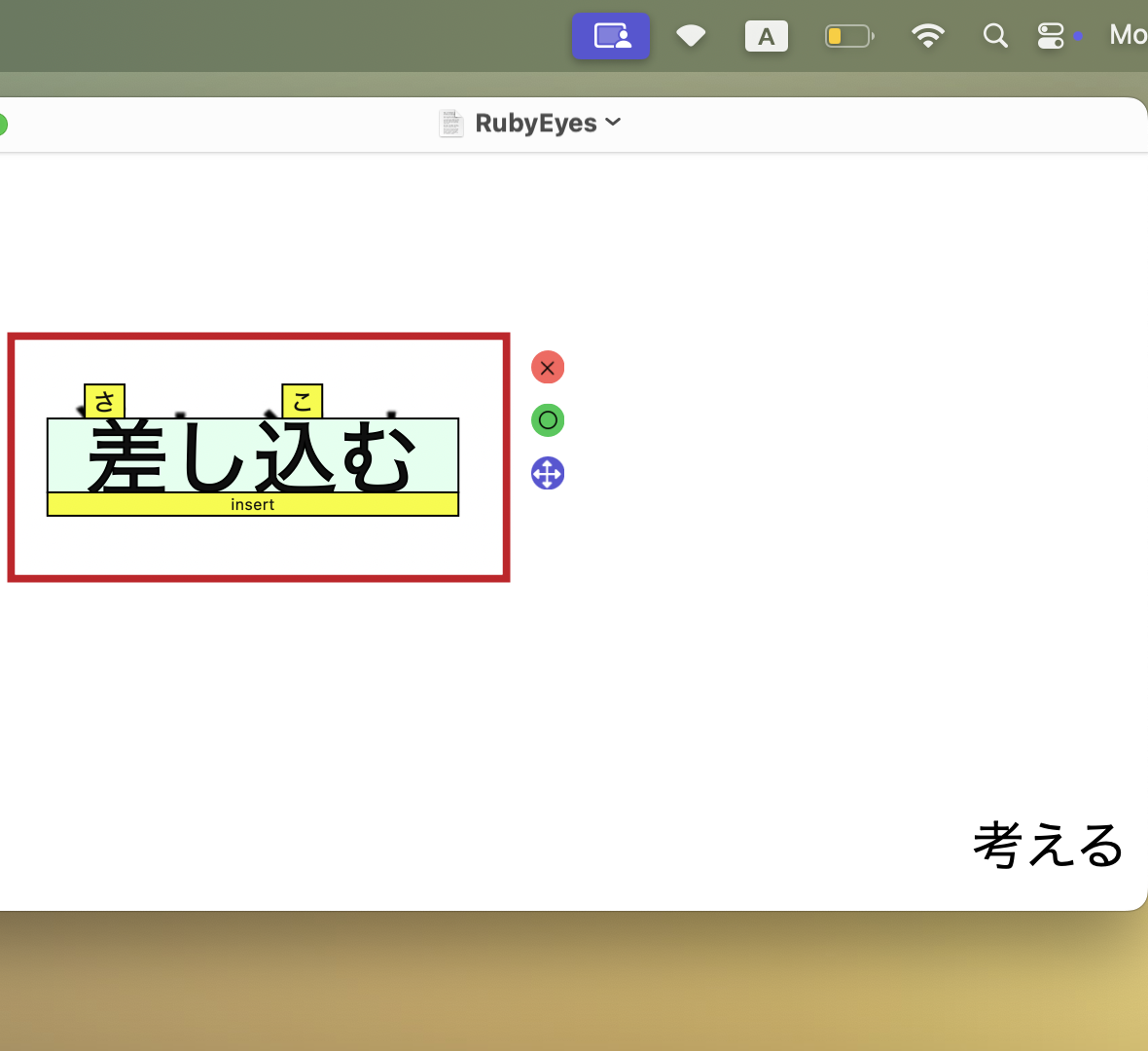Expand the chevron next to RubyEyes title

click(613, 123)
